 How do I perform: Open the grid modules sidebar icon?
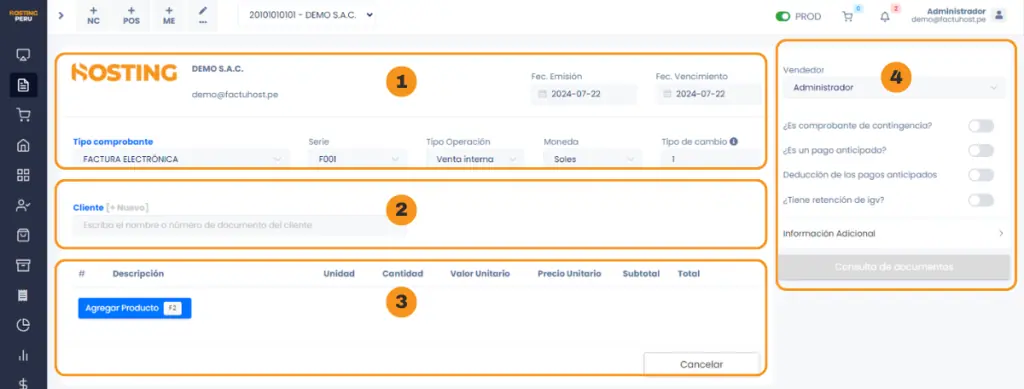(24, 175)
